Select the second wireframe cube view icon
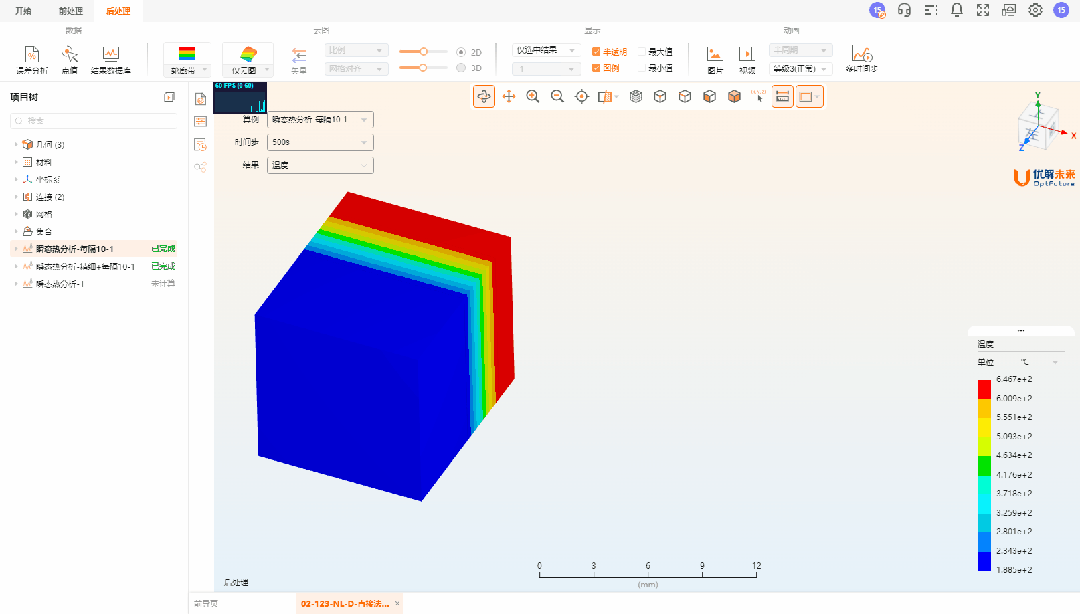 685,96
